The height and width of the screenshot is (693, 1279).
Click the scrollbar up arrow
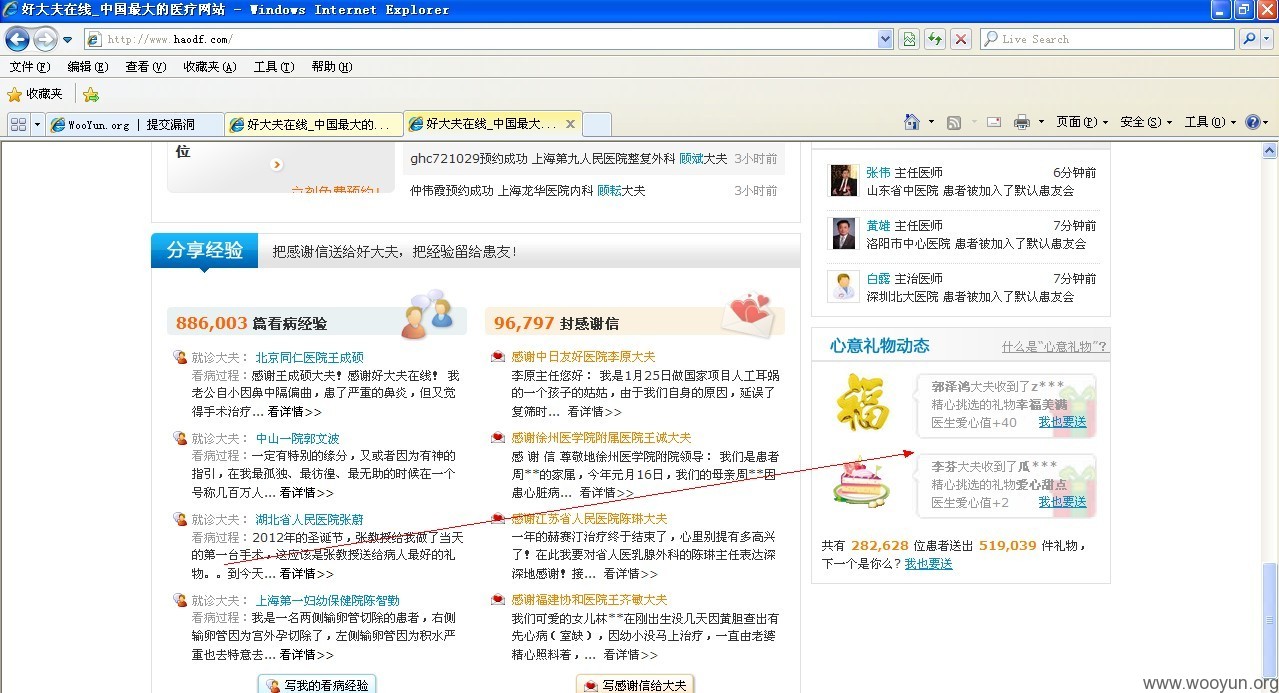1270,151
